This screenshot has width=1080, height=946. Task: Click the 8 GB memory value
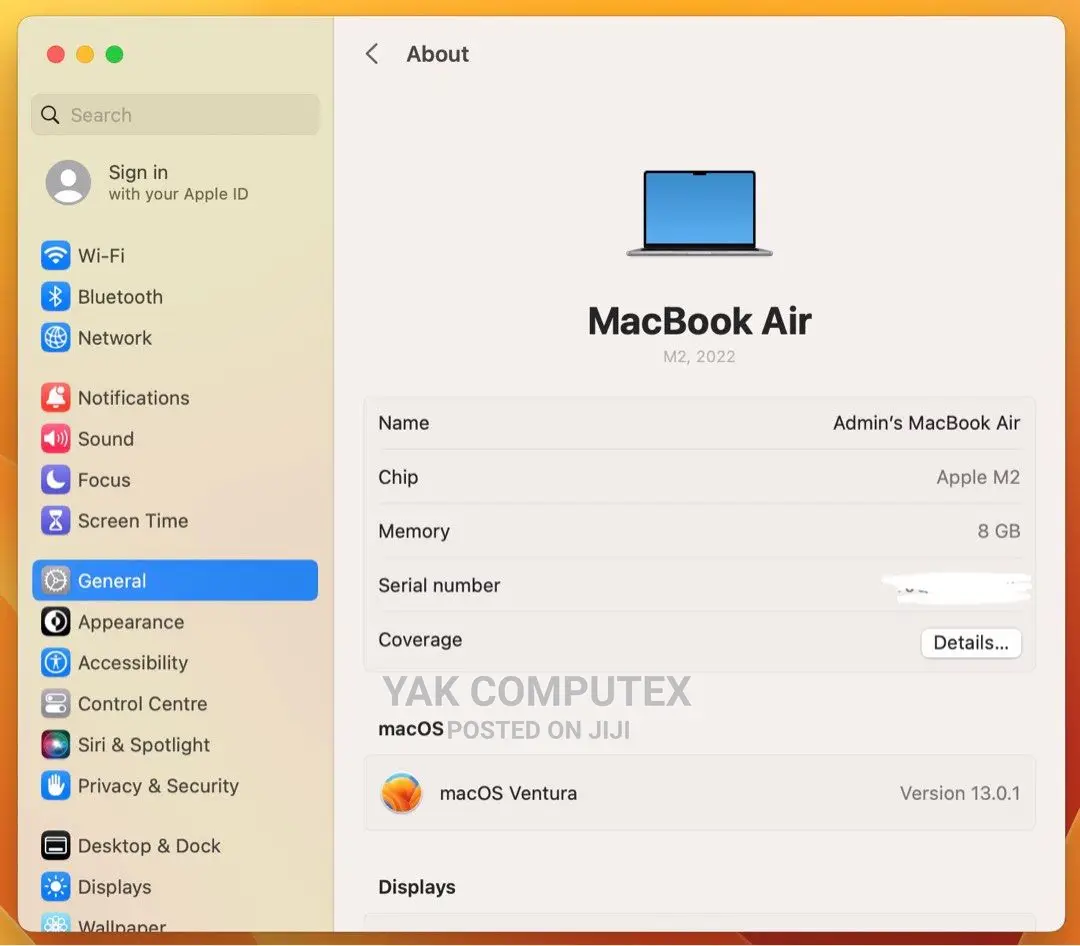[999, 531]
